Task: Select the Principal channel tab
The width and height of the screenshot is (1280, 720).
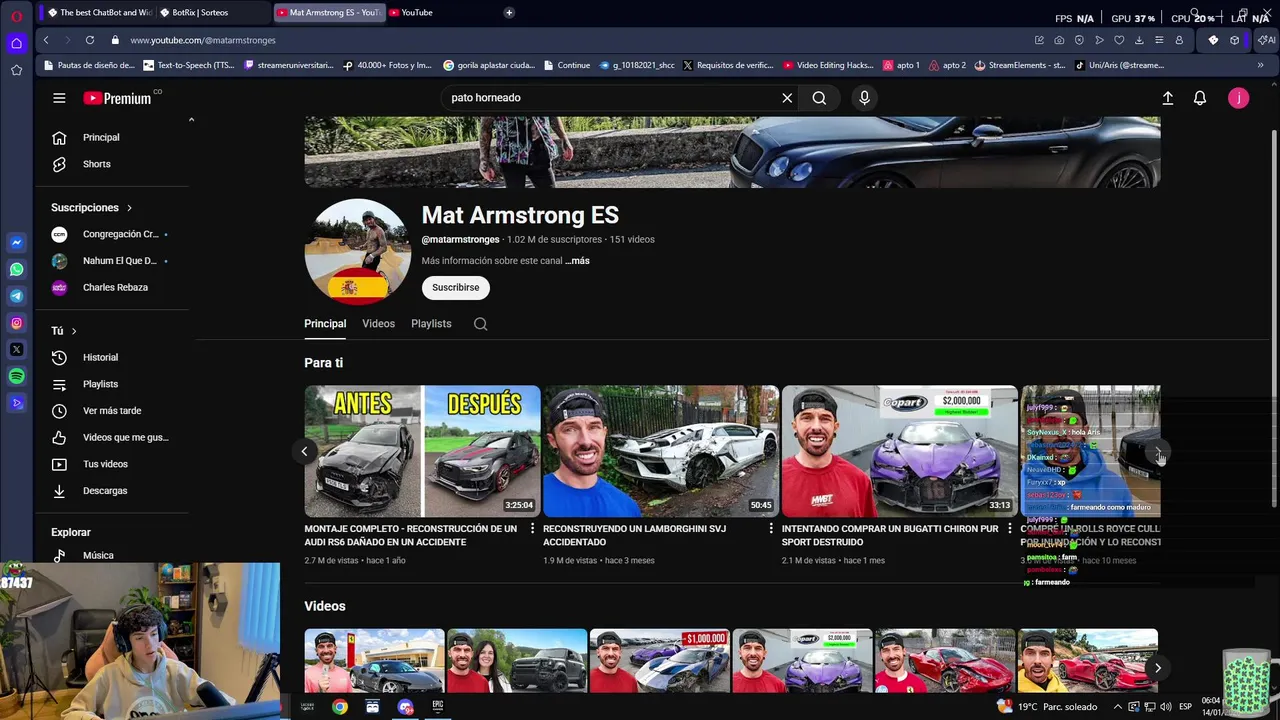Action: (x=325, y=324)
